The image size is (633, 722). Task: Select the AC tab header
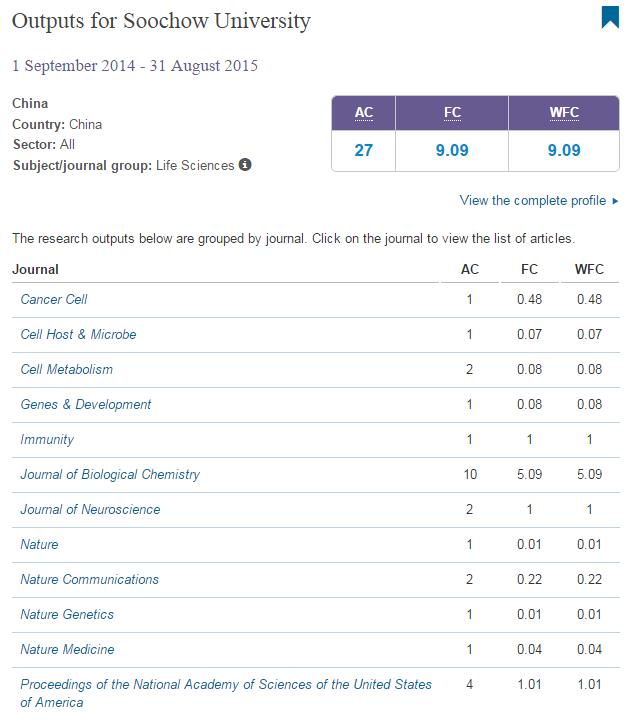[364, 113]
